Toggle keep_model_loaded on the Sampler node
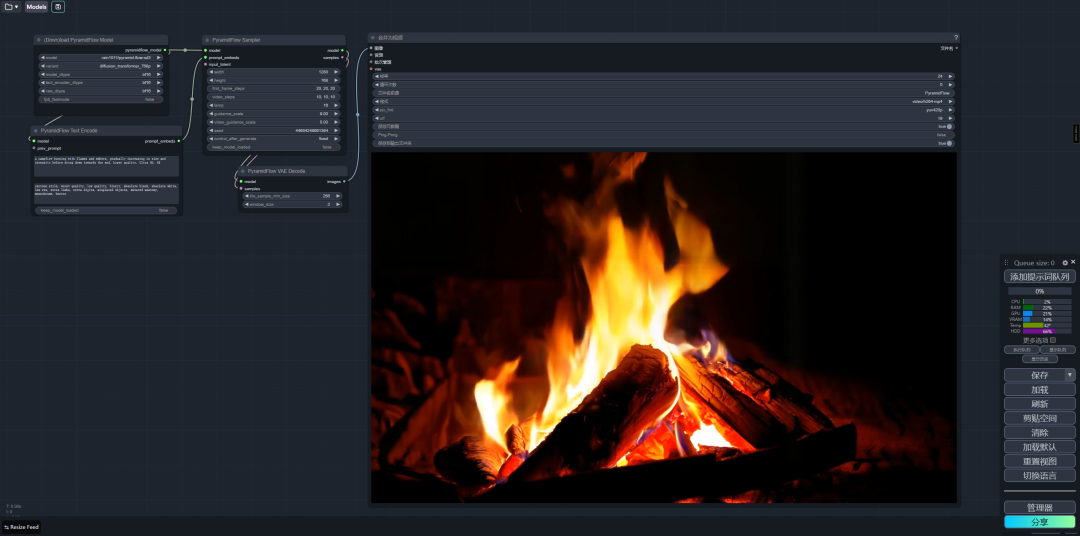Viewport: 1080px width, 536px height. (x=274, y=147)
